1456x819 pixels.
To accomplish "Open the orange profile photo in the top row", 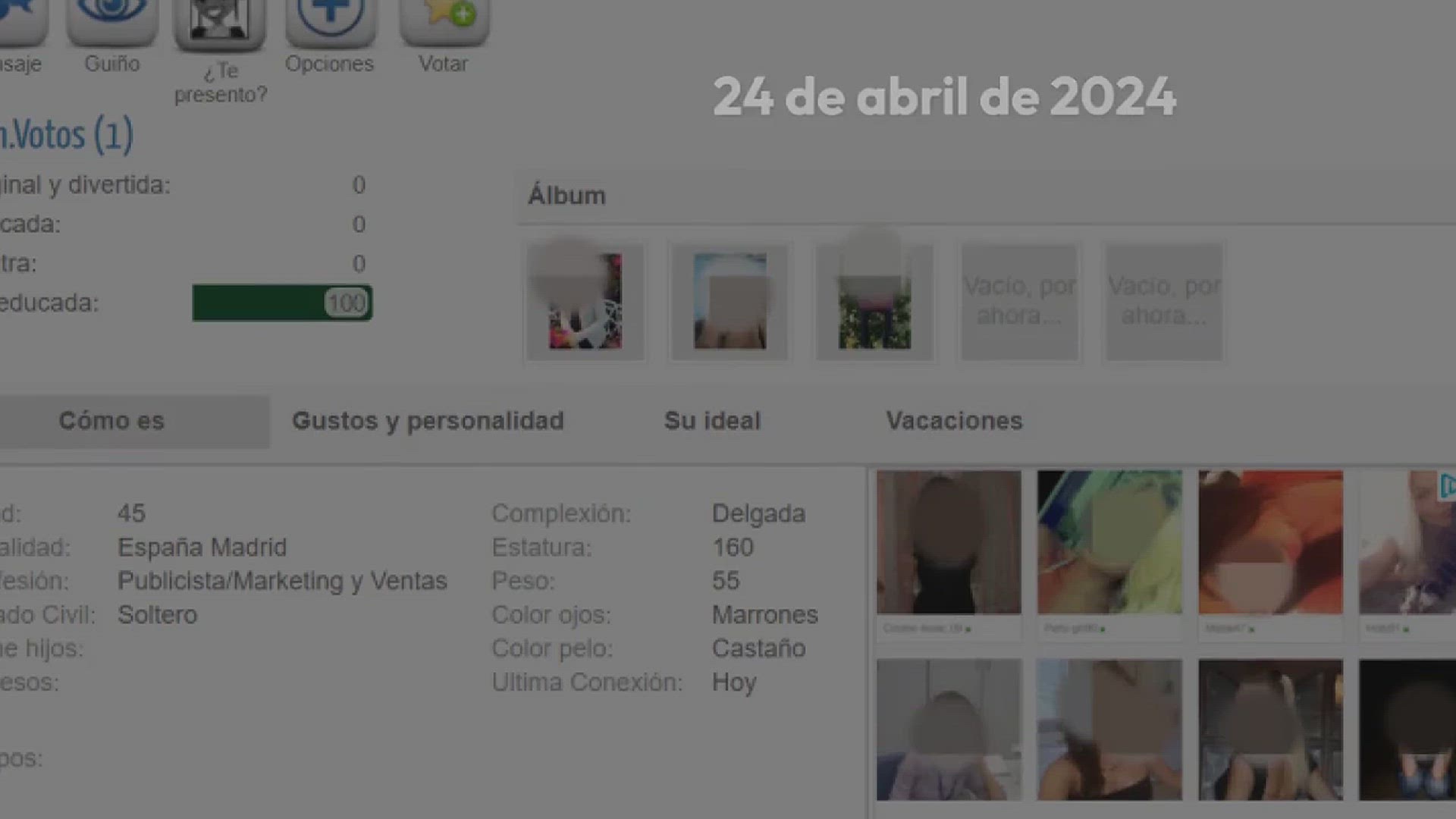I will pos(1270,541).
